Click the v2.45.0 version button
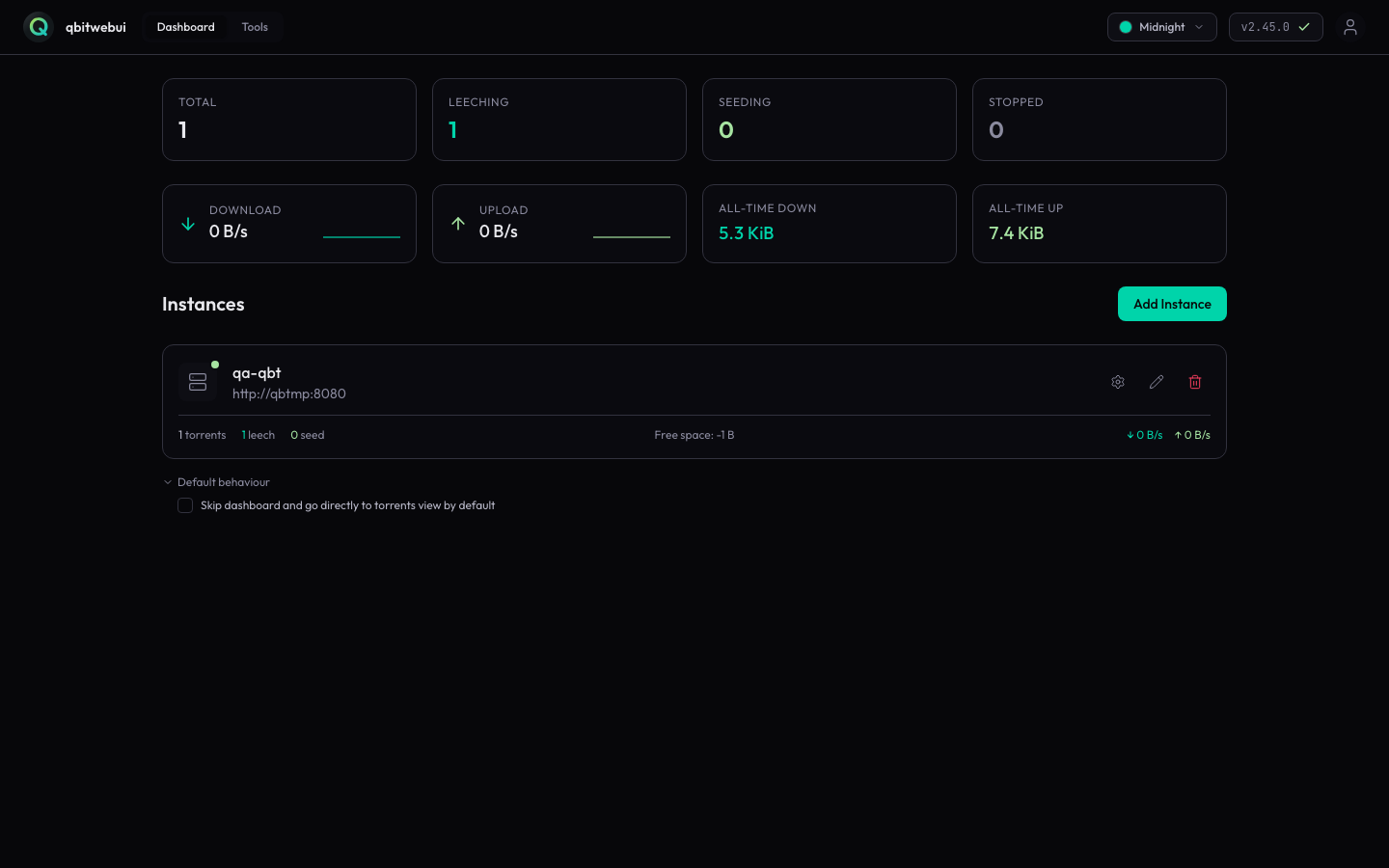The image size is (1389, 868). click(1275, 27)
